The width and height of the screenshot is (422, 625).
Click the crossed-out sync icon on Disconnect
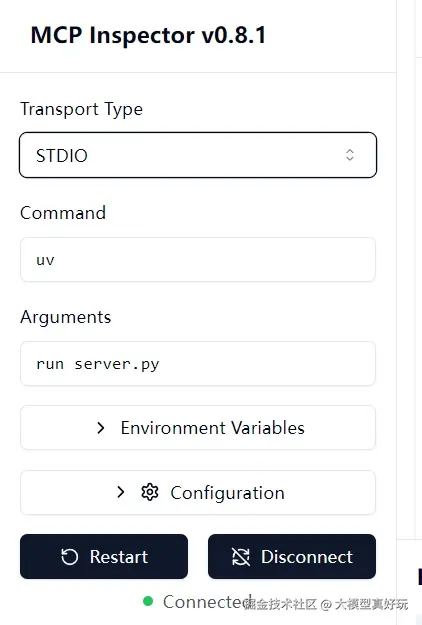[241, 557]
